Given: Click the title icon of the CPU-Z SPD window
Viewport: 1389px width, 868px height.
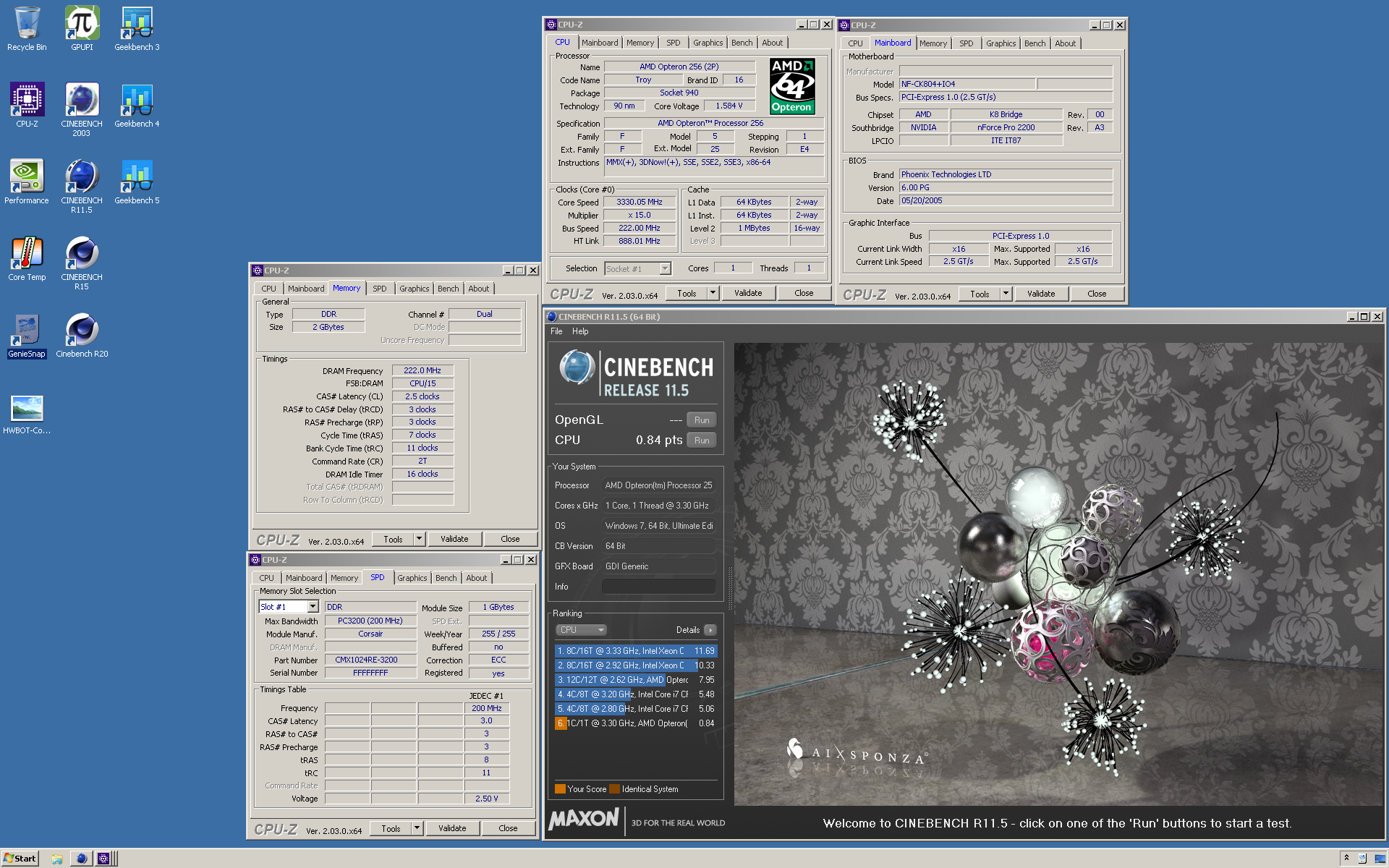Looking at the screenshot, I should pos(255,560).
